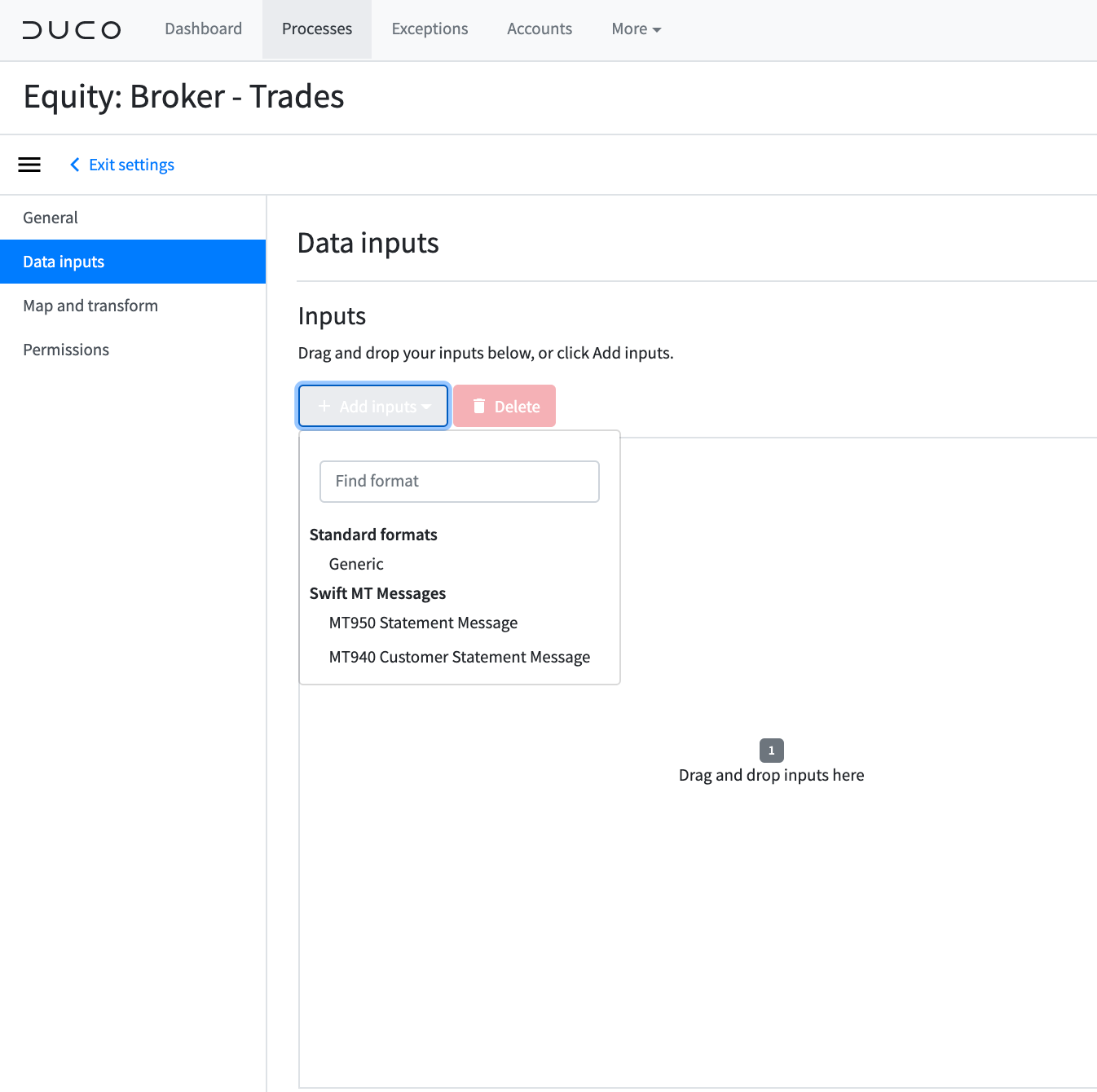
Task: Click the numbered drag-and-drop badge
Action: click(x=771, y=750)
